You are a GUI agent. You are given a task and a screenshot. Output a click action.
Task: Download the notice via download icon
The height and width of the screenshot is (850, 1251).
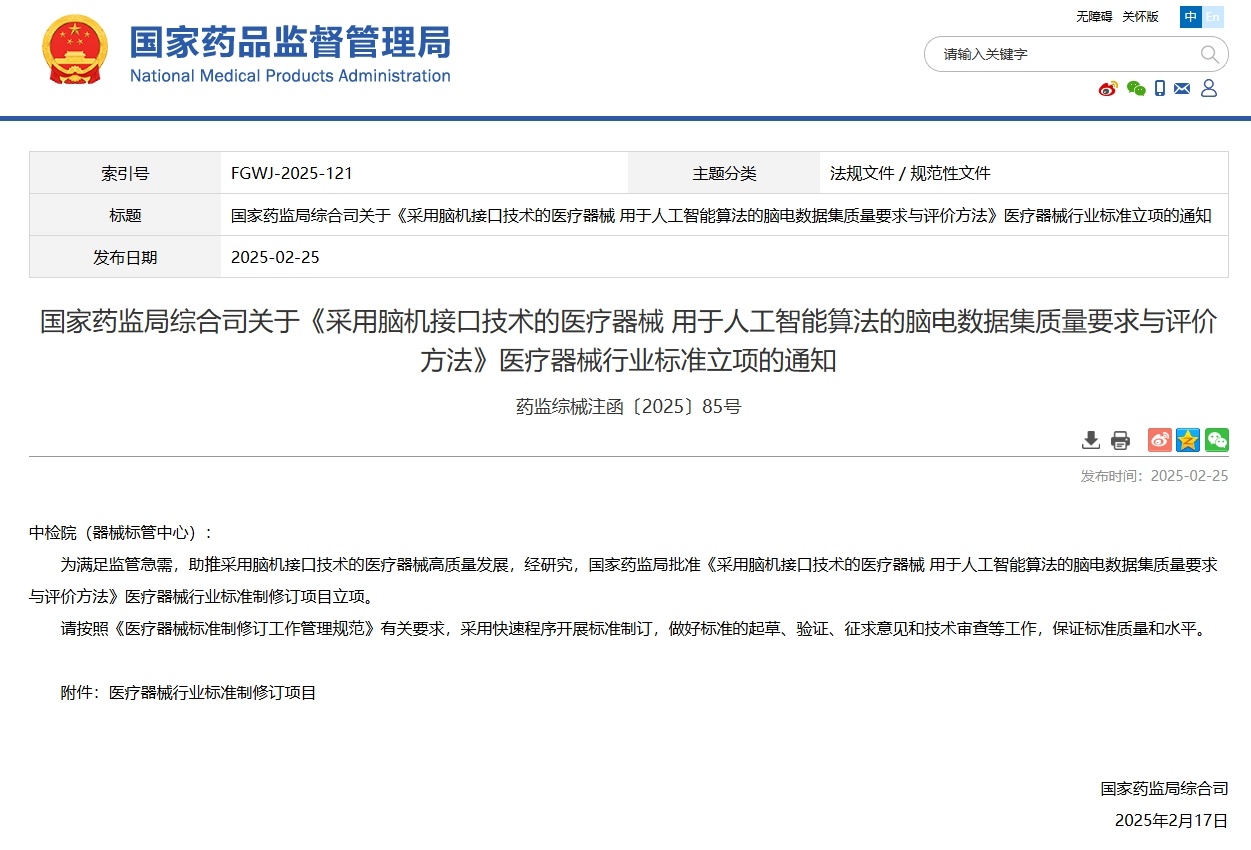point(1091,440)
